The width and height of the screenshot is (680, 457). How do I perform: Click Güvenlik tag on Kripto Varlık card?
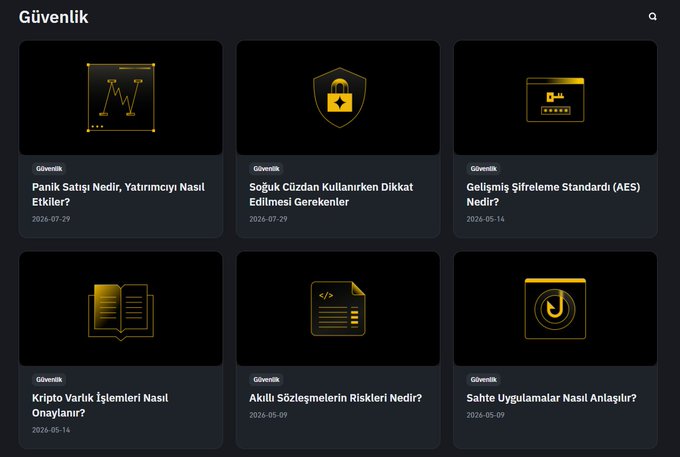[x=49, y=379]
